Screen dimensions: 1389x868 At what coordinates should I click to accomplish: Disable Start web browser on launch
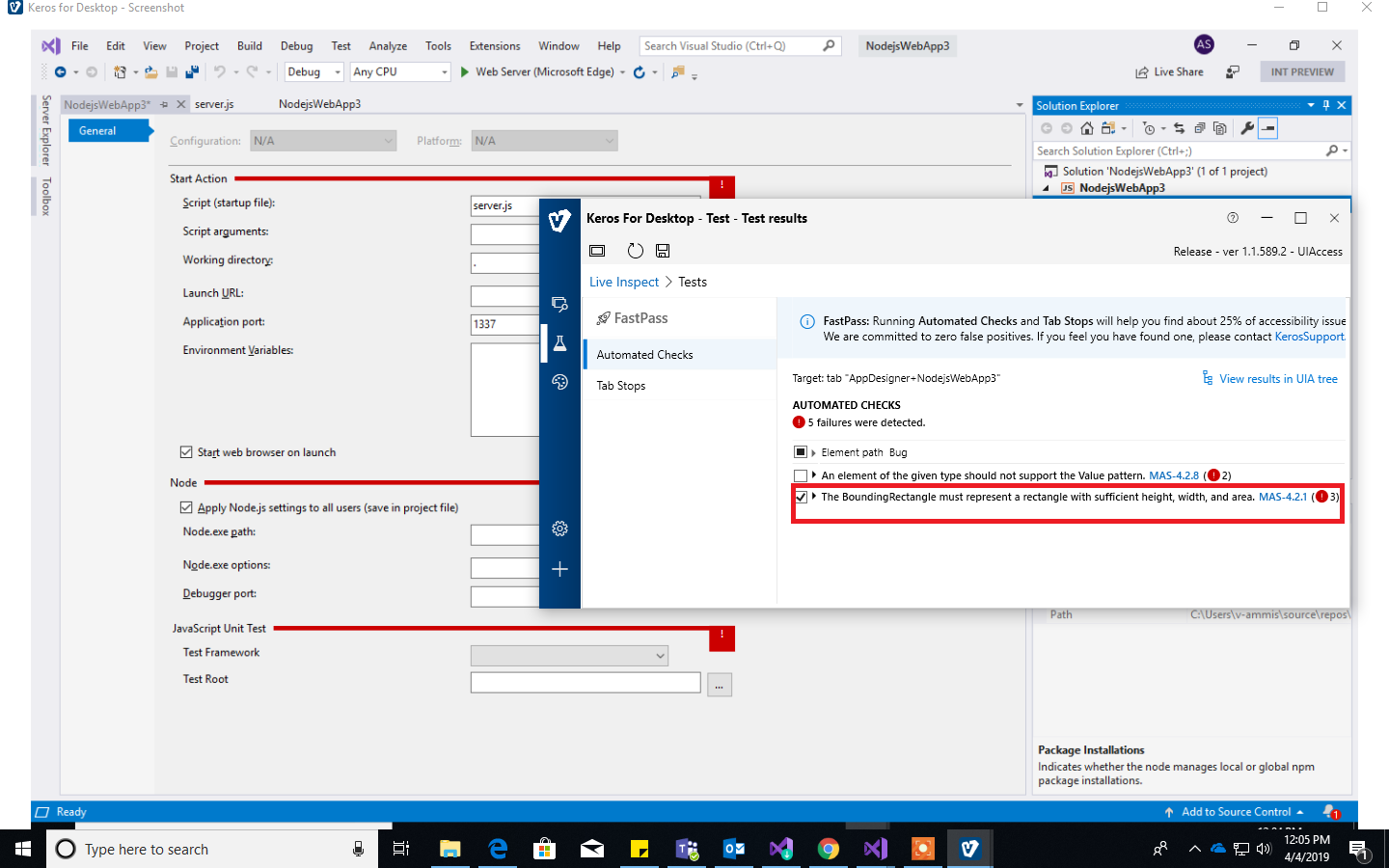pyautogui.click(x=184, y=451)
